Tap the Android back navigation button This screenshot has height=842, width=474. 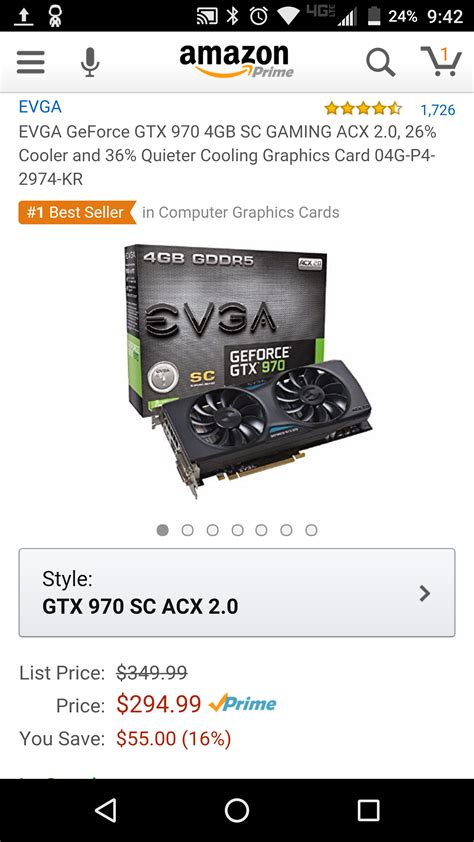(105, 810)
